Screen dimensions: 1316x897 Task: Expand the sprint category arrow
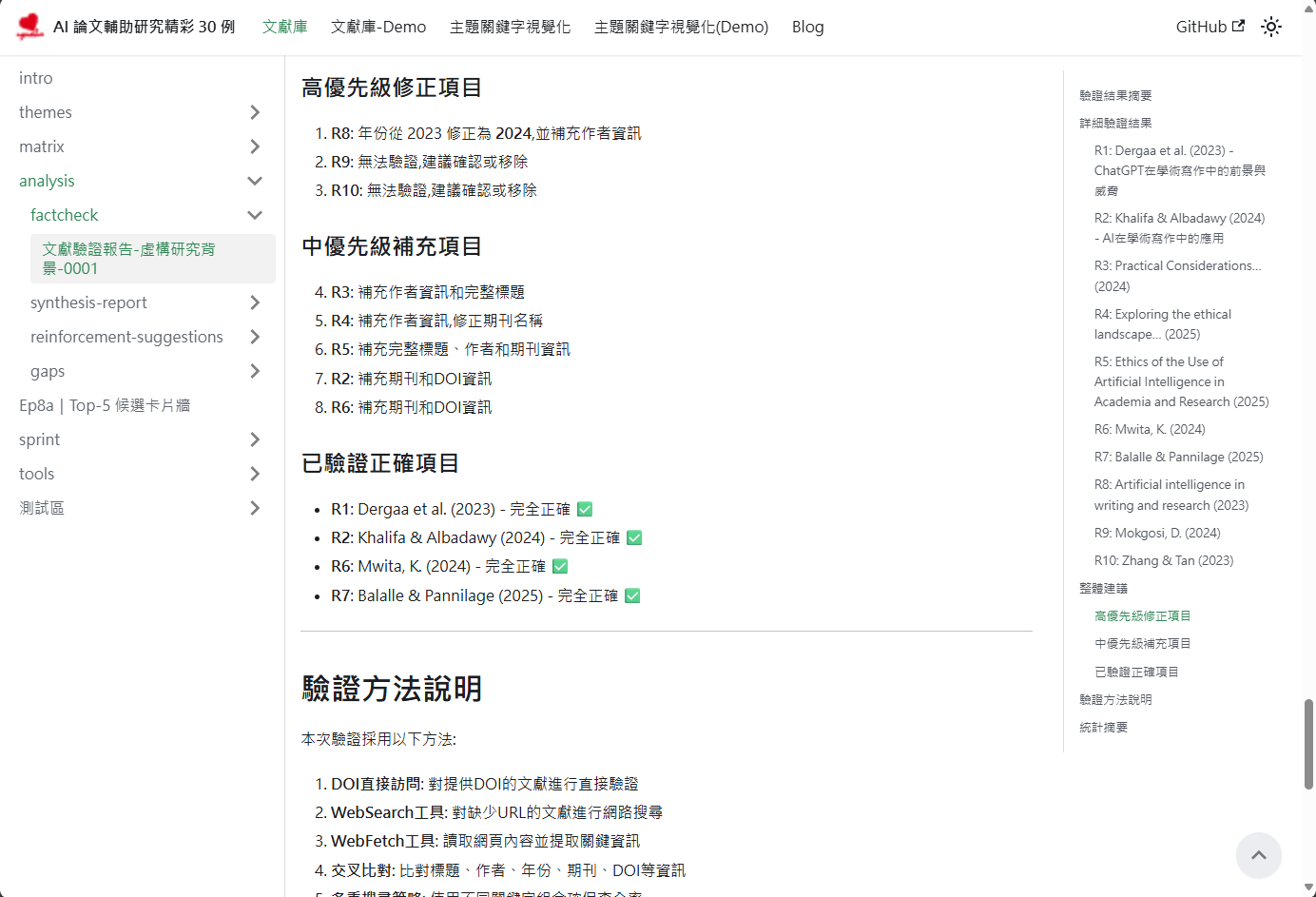coord(254,439)
